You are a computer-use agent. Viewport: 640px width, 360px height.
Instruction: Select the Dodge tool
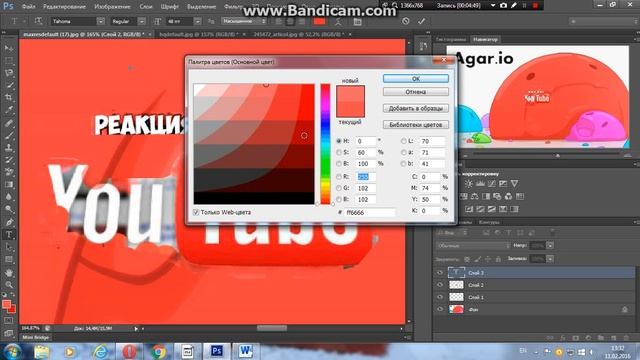tap(9, 209)
